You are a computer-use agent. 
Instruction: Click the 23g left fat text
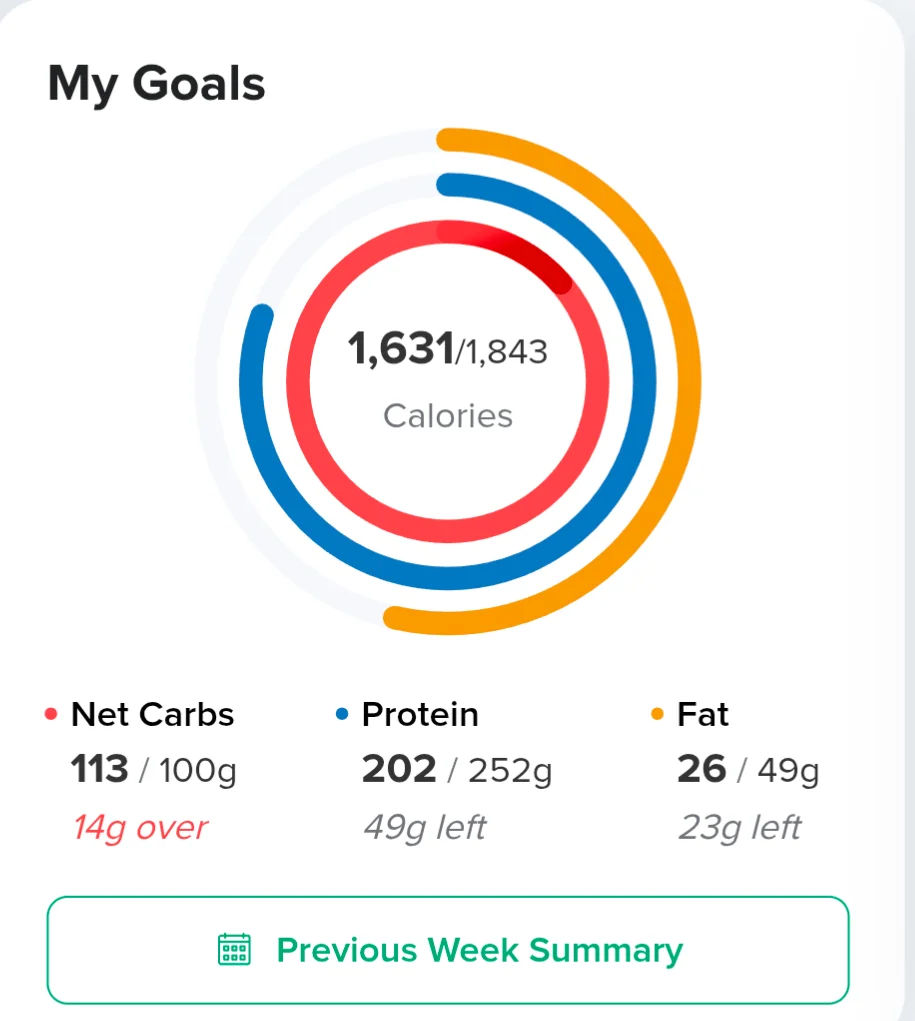click(739, 828)
